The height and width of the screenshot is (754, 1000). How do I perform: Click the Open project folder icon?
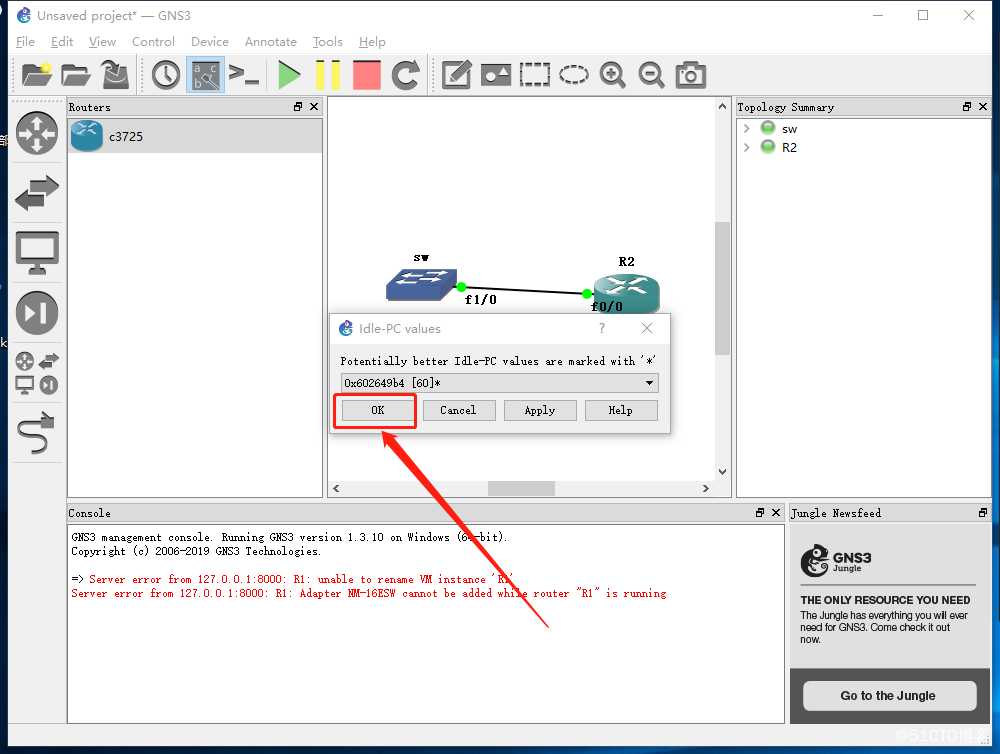pyautogui.click(x=76, y=75)
